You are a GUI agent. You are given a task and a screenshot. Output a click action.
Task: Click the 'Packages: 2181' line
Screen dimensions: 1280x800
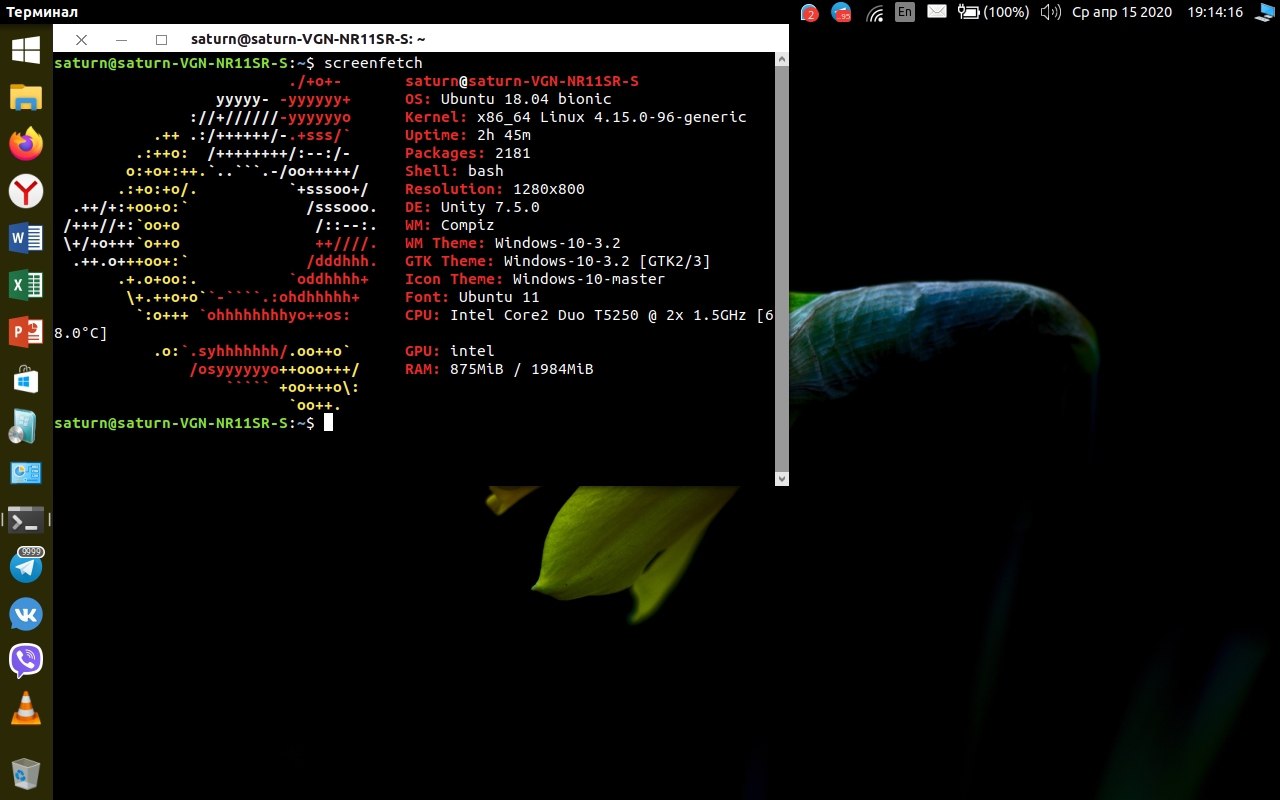pyautogui.click(x=468, y=153)
